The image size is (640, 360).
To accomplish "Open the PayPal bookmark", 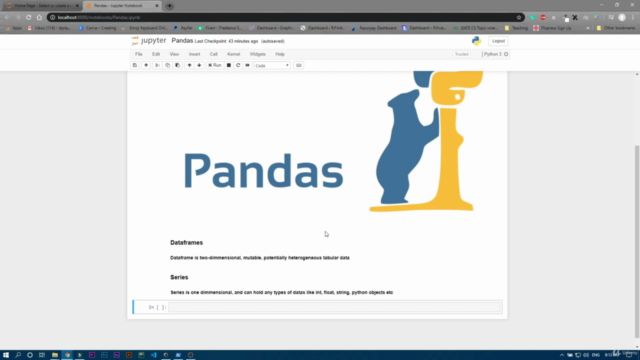I will pyautogui.click(x=182, y=28).
